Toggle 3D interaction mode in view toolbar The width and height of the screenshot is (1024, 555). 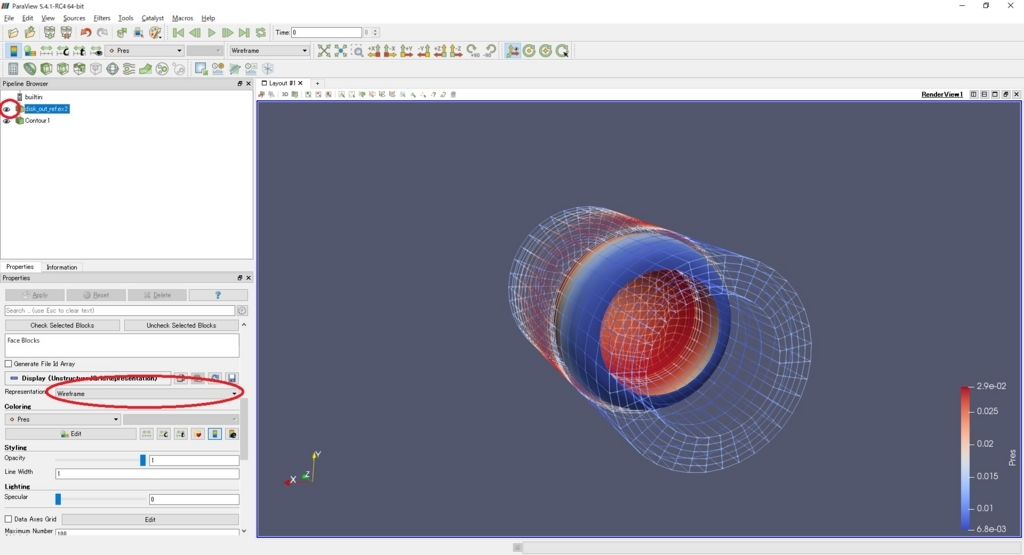tap(285, 95)
